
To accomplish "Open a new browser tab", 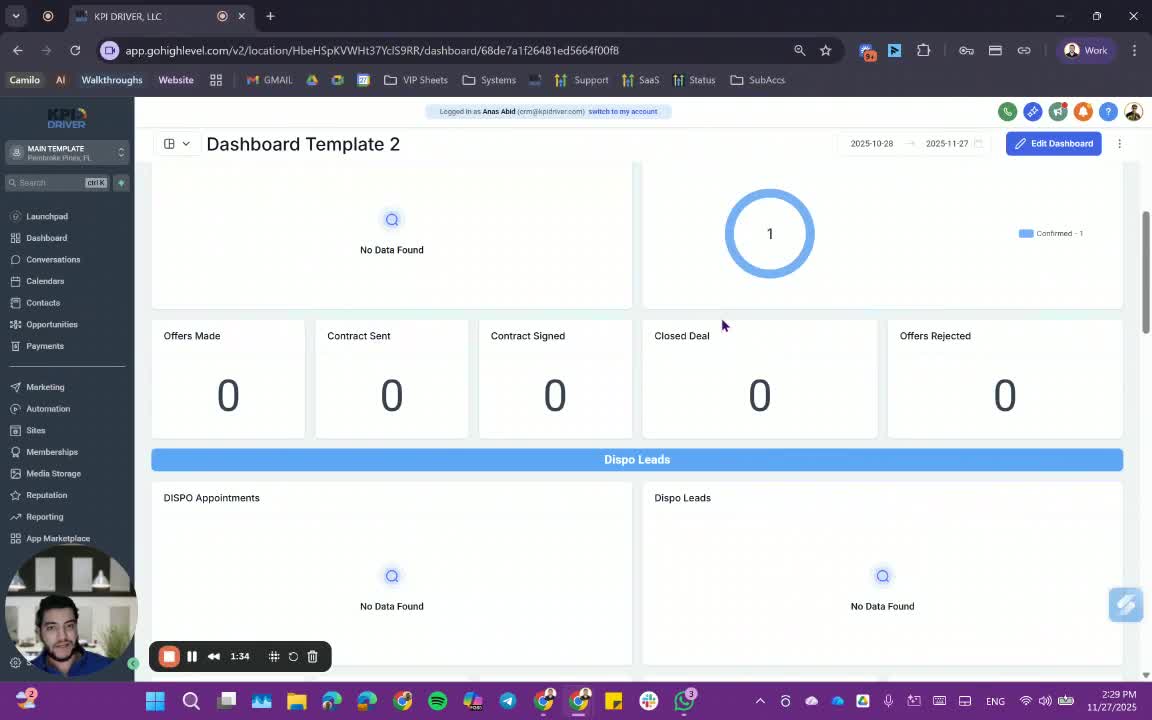I will pos(270,16).
